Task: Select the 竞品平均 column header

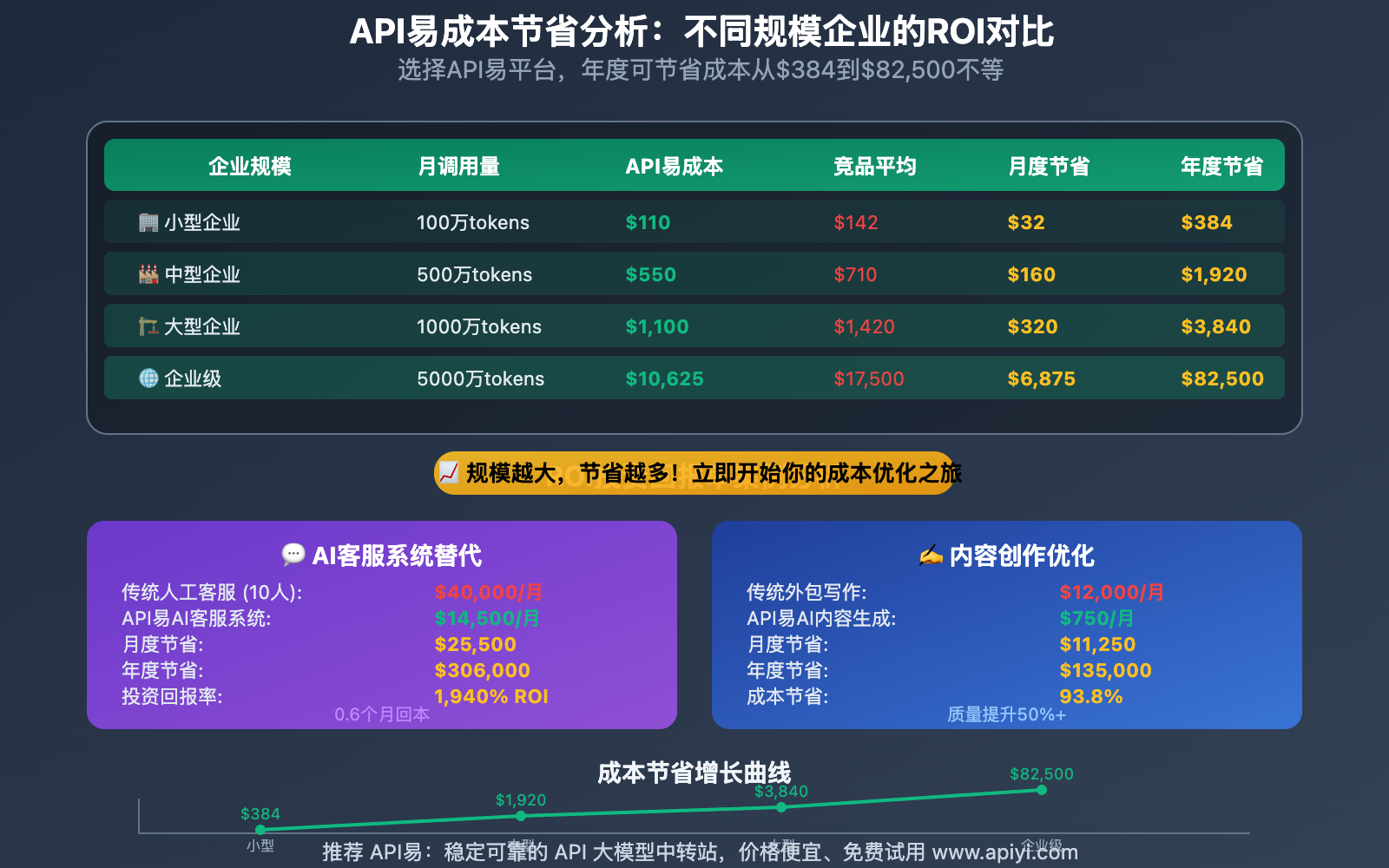Action: coord(875,166)
